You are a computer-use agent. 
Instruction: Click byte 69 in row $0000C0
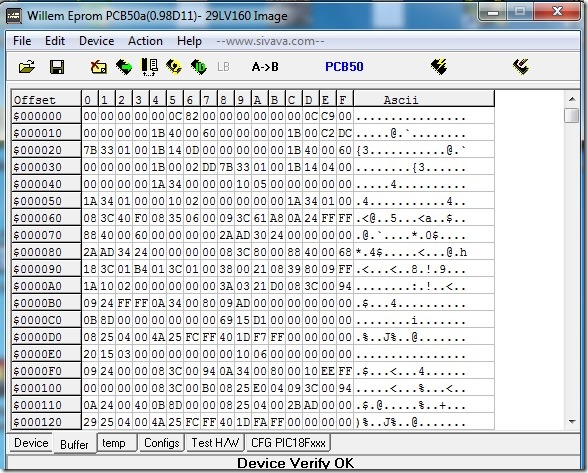tap(226, 320)
